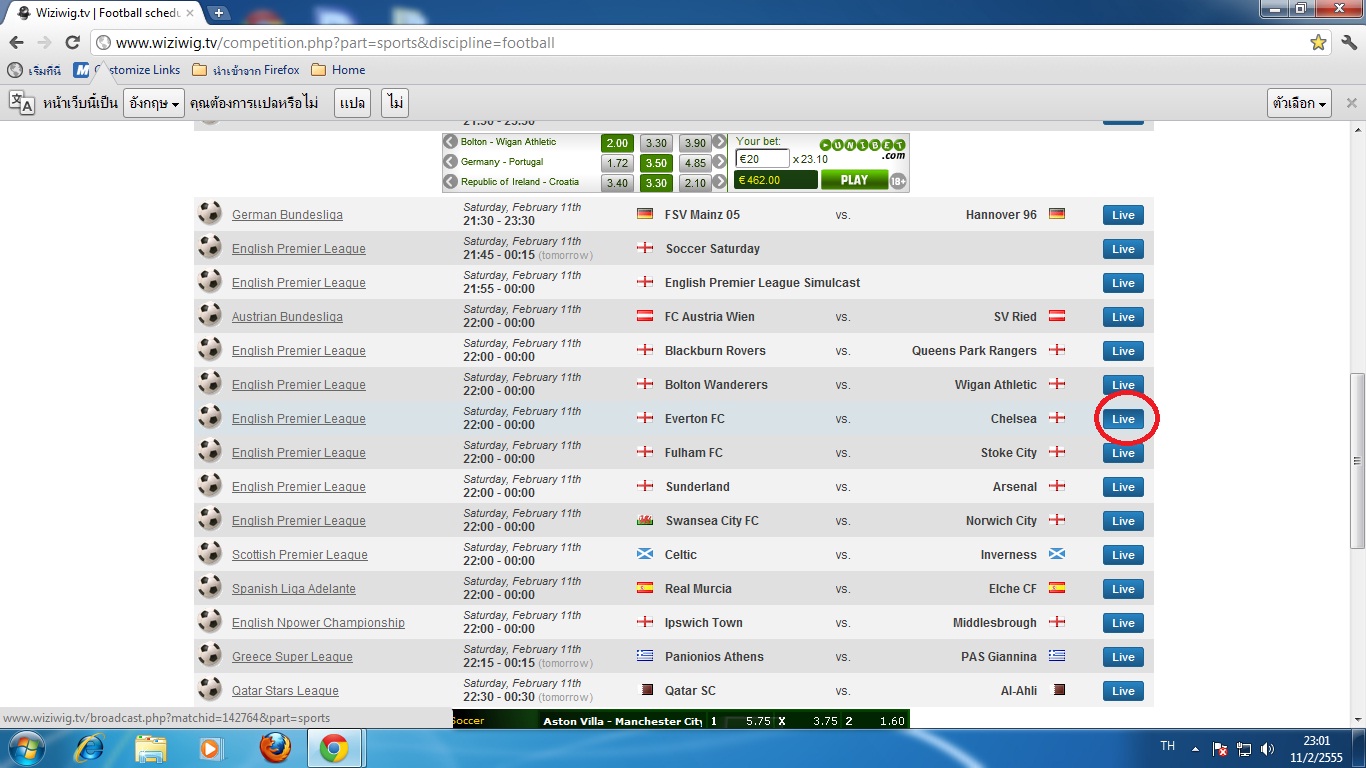This screenshot has width=1366, height=768.
Task: Click the TH language indicator in the taskbar
Action: [x=1167, y=747]
